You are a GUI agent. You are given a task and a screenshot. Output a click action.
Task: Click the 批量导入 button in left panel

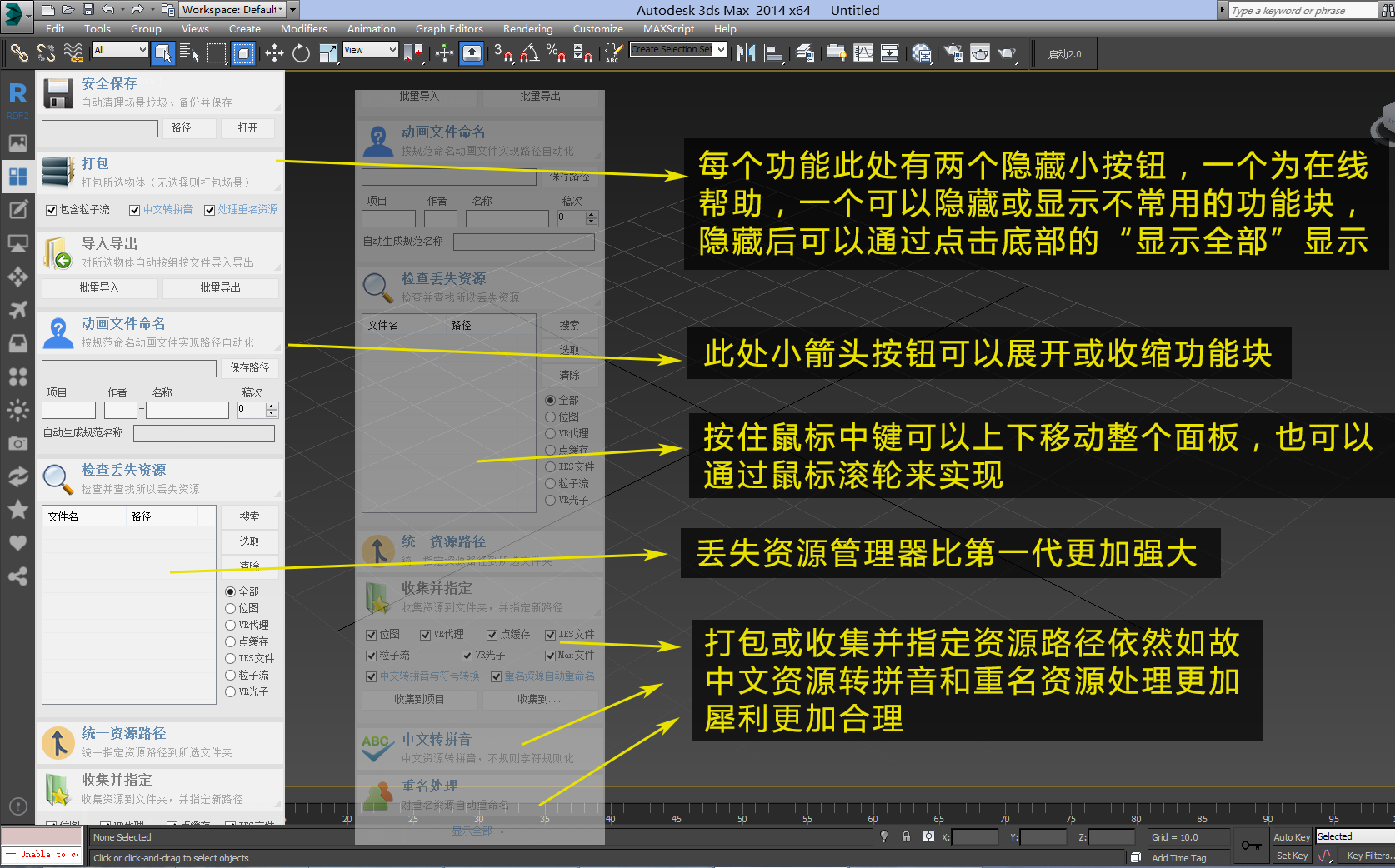pos(99,288)
